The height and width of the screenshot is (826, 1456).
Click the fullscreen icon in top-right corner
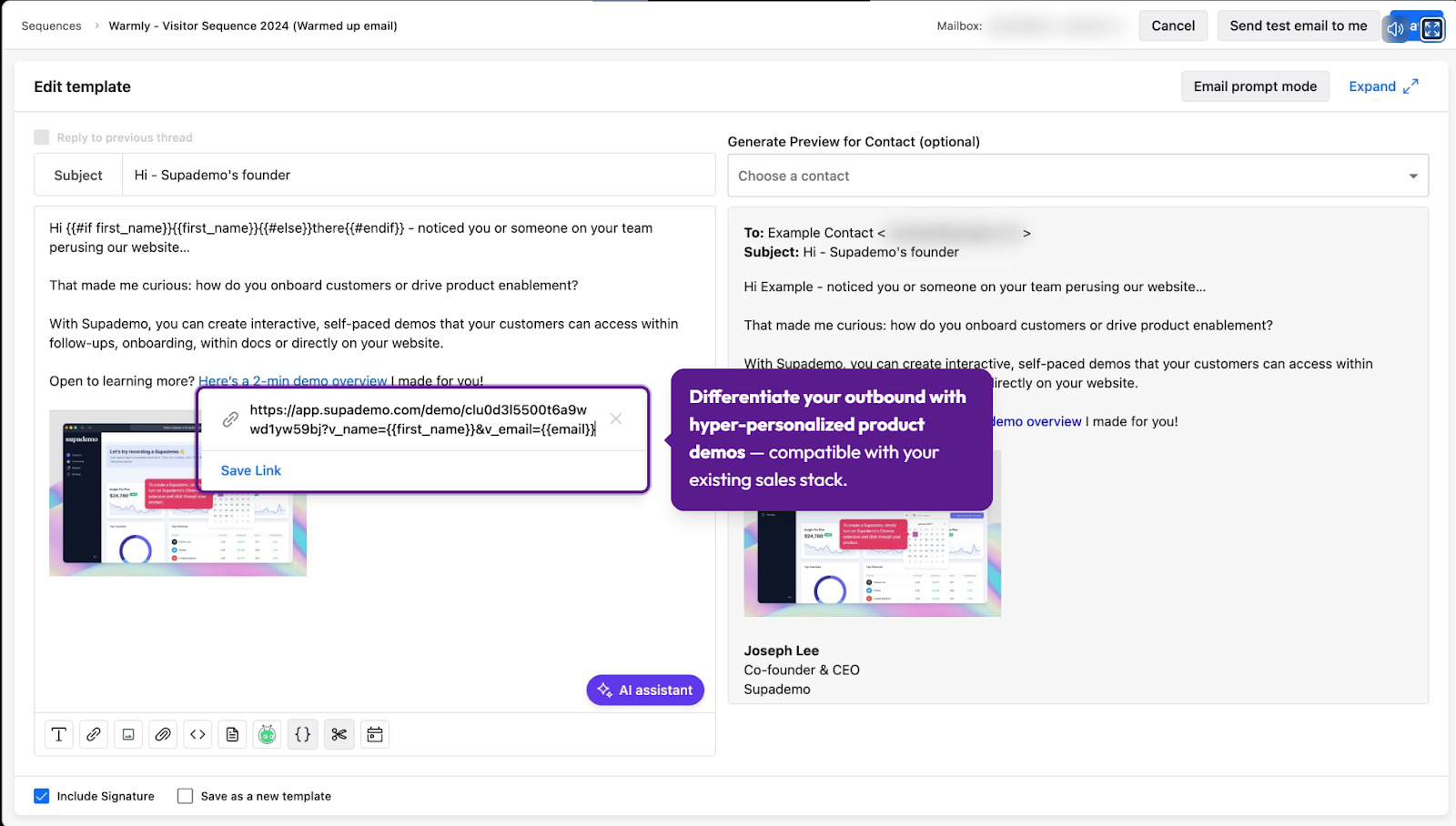(x=1432, y=28)
